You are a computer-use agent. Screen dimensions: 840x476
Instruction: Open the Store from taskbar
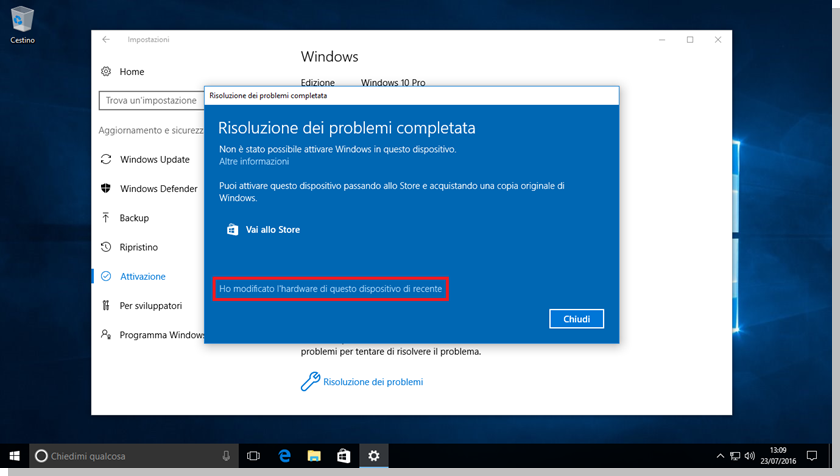(343, 456)
